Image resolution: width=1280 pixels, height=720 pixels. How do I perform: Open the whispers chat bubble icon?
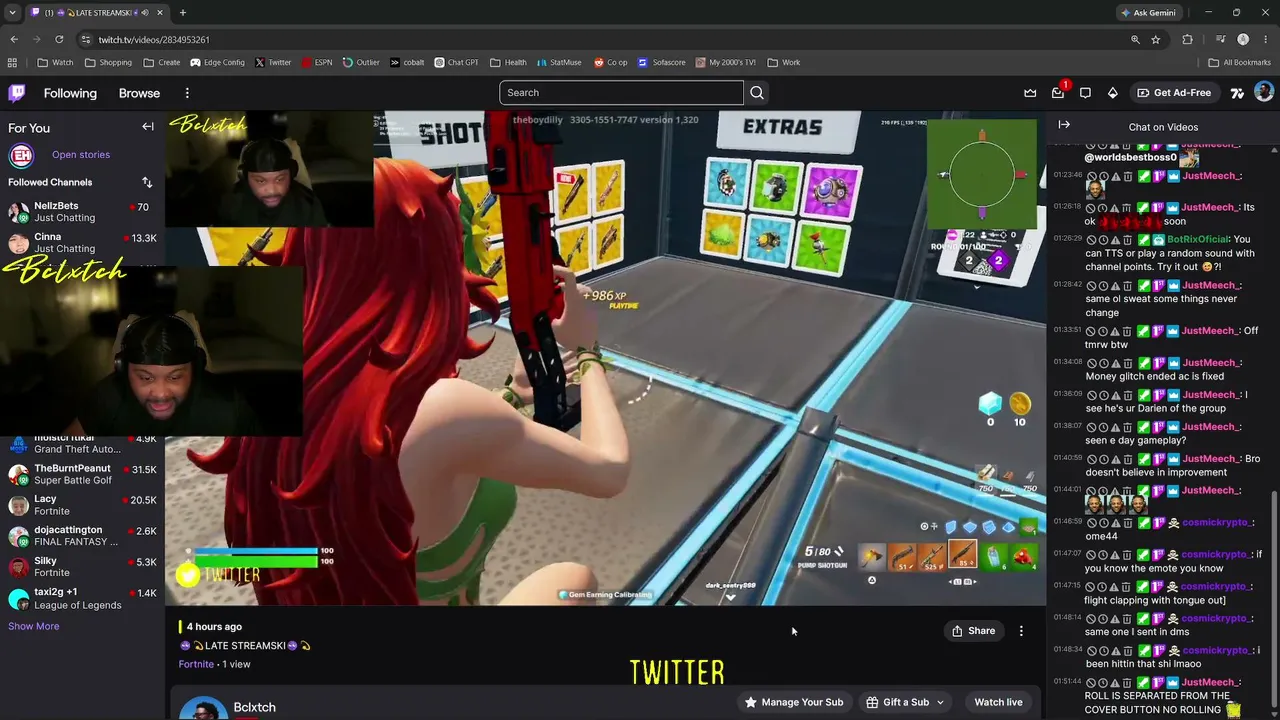click(1085, 93)
